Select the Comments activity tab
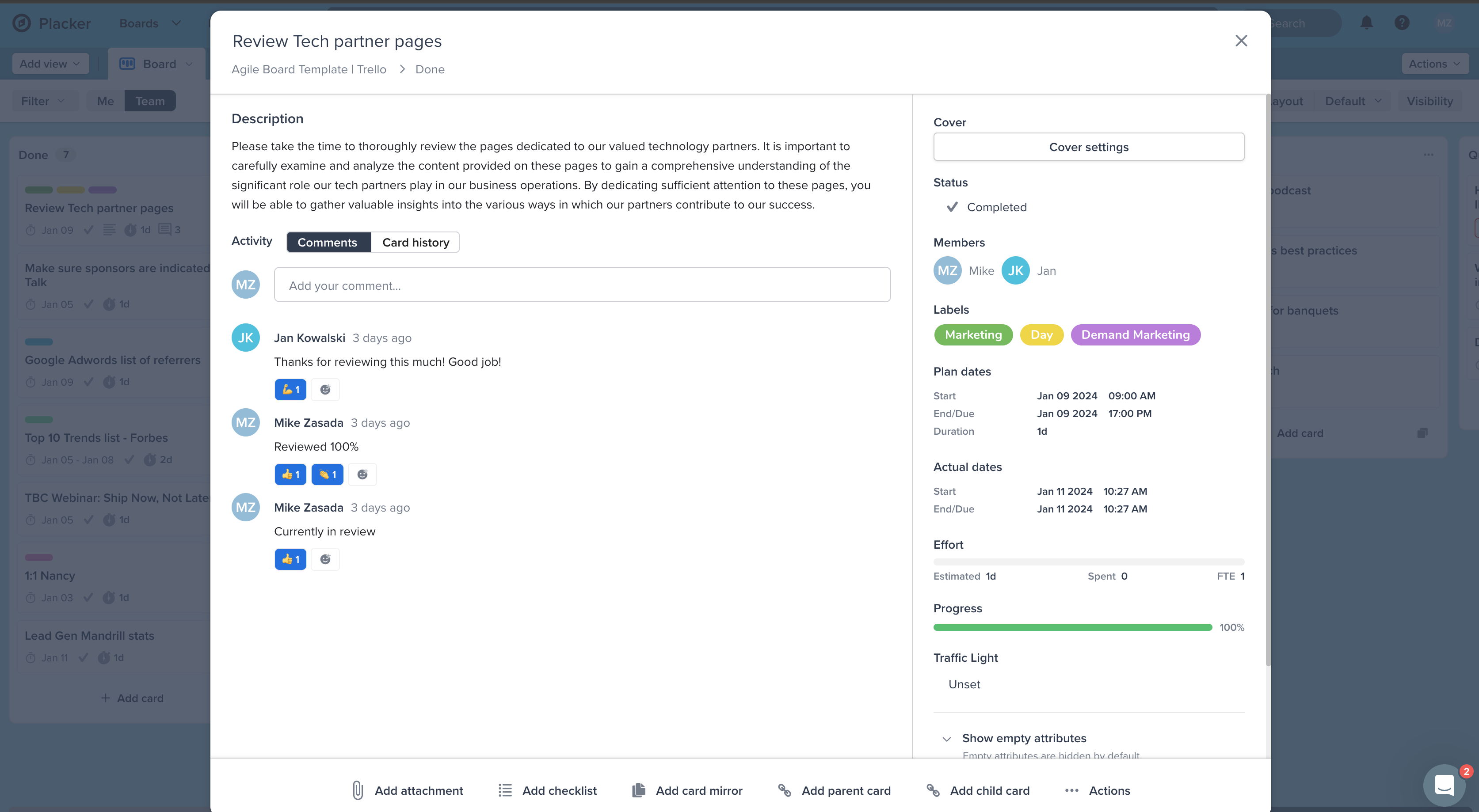This screenshot has width=1479, height=812. pyautogui.click(x=327, y=242)
